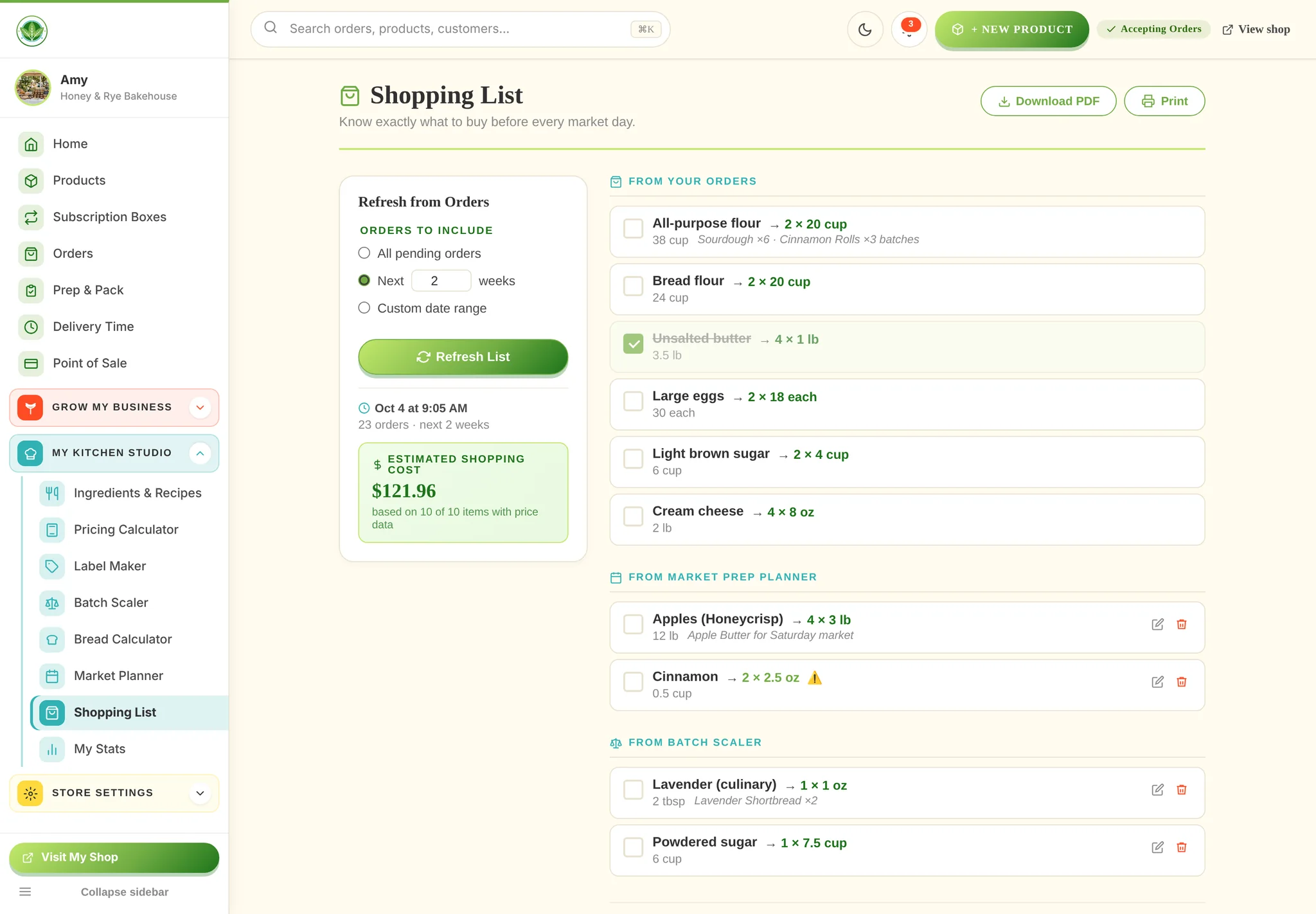Image resolution: width=1316 pixels, height=914 pixels.
Task: Collapse My Kitchen Studio section chevron
Action: [200, 453]
